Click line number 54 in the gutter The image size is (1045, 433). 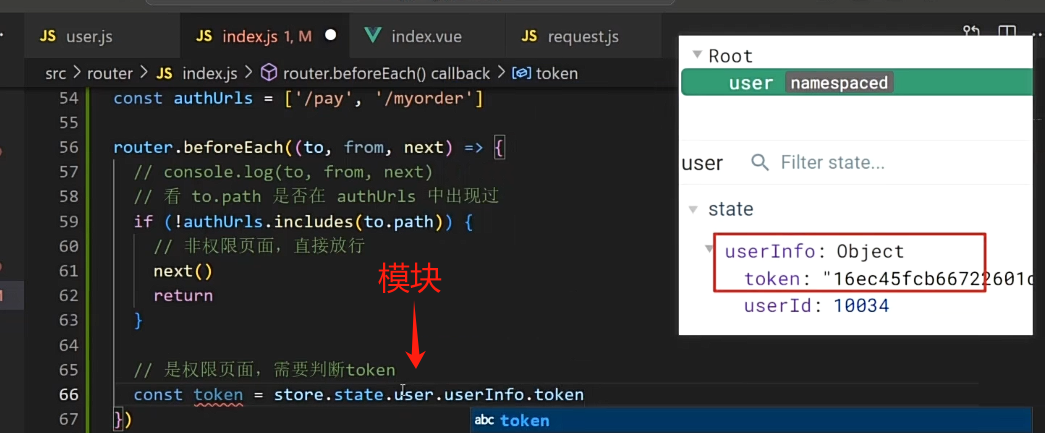point(69,99)
